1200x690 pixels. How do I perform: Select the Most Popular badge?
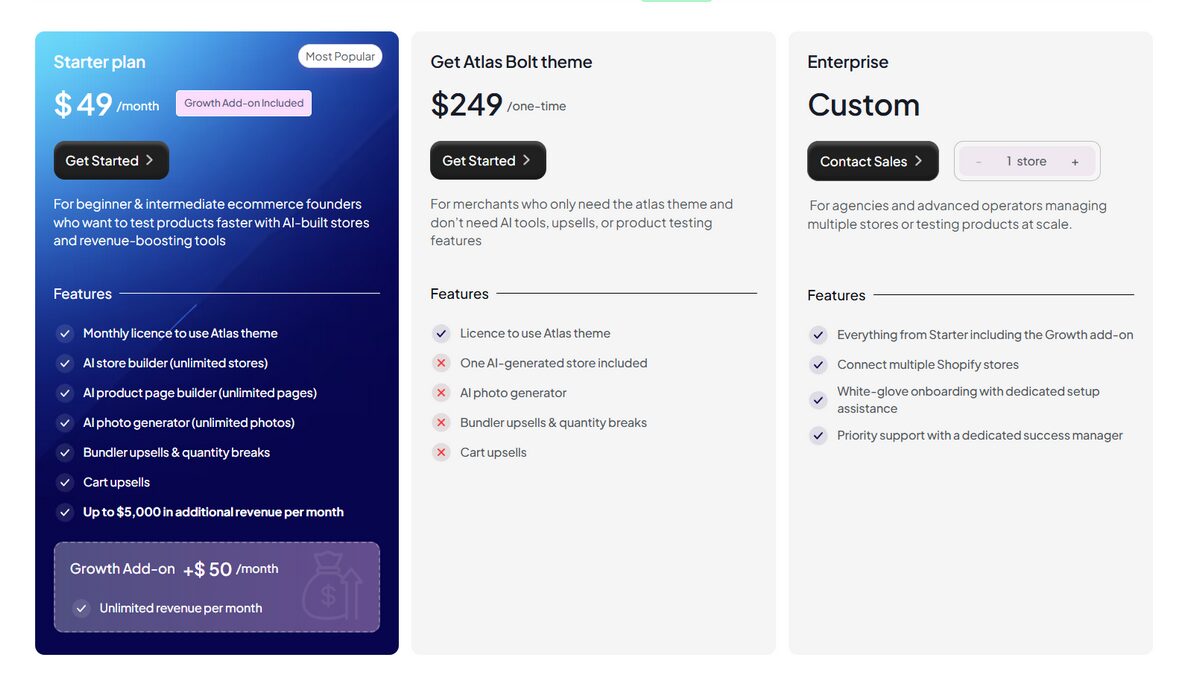pos(340,56)
